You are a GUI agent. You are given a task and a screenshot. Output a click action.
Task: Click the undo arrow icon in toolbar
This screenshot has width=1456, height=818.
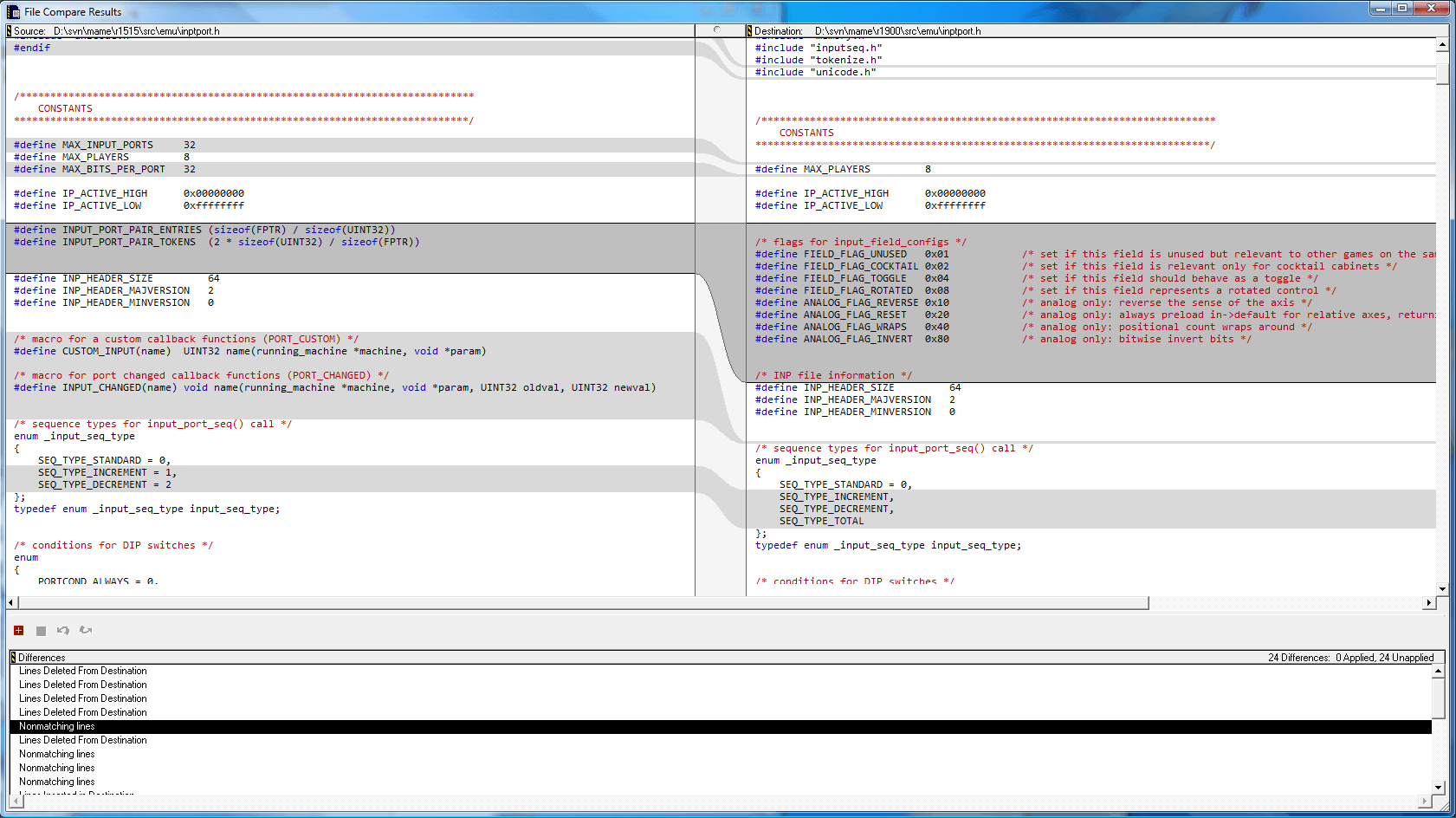pos(63,630)
